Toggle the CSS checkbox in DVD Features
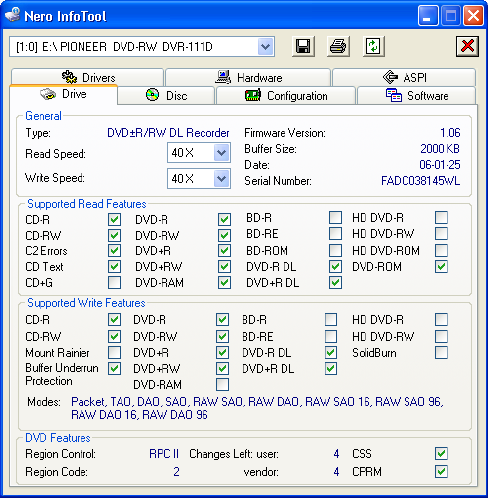This screenshot has height=498, width=488. click(x=441, y=453)
